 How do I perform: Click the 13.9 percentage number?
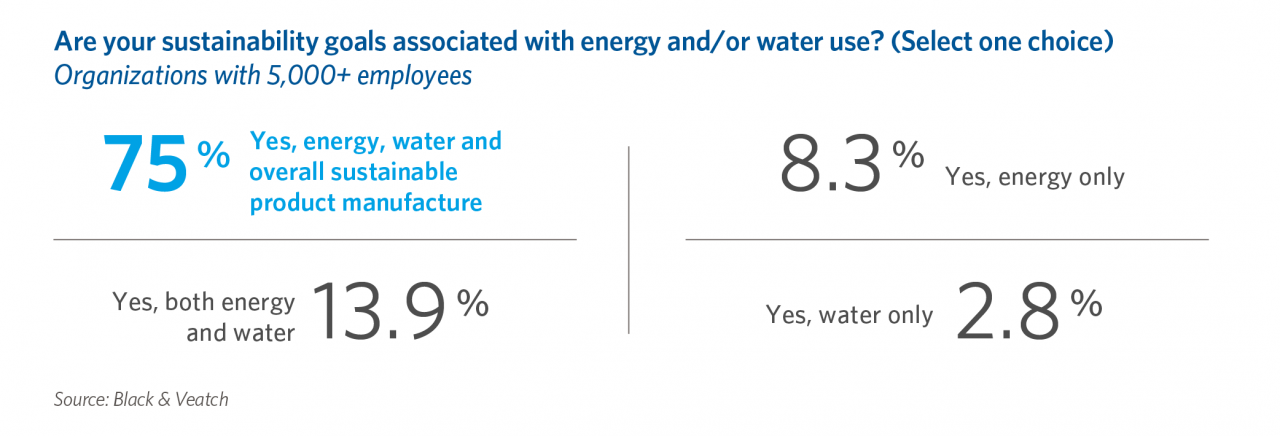pyautogui.click(x=379, y=313)
